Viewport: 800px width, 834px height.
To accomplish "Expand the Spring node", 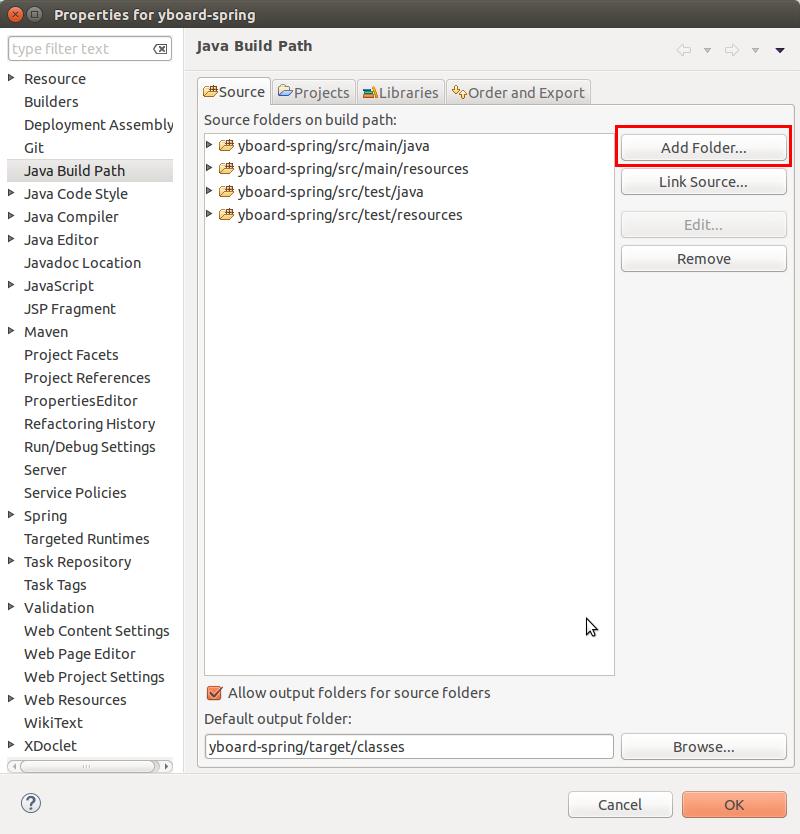I will pyautogui.click(x=11, y=514).
